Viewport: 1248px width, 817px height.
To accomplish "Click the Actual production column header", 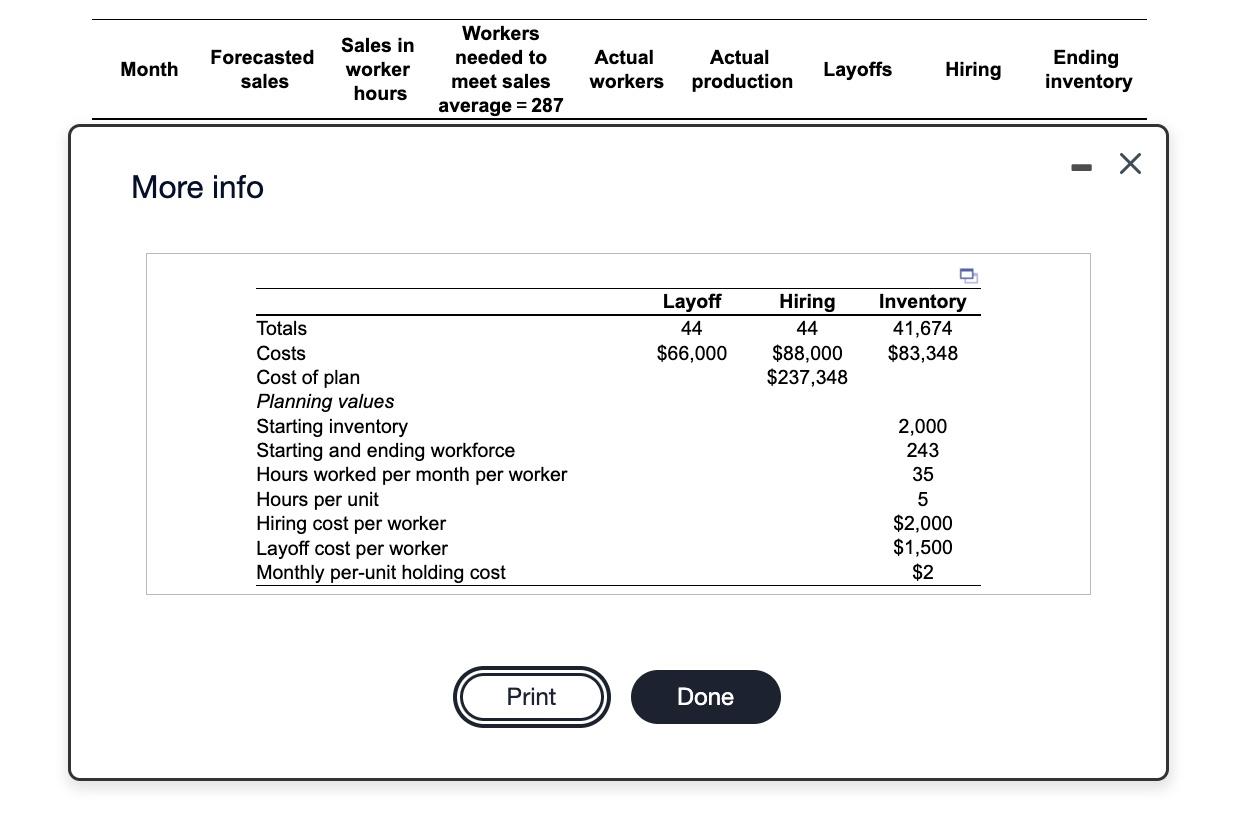I will [x=741, y=69].
